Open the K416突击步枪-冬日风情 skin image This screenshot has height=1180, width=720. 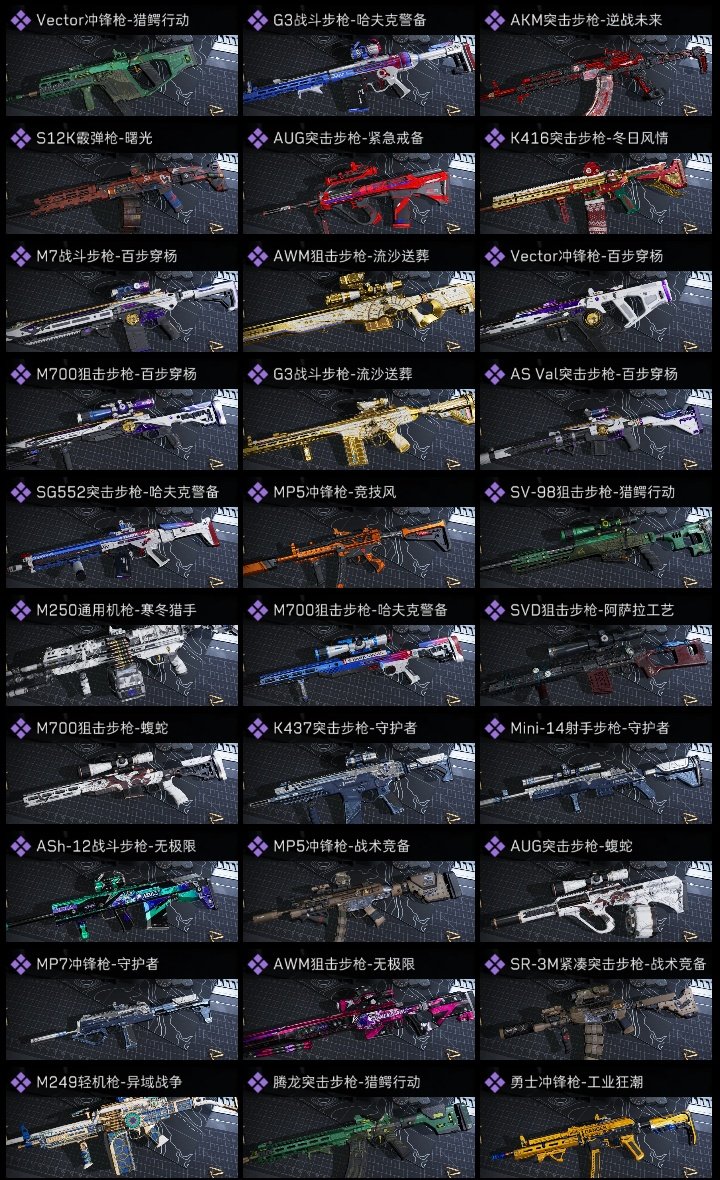pos(596,193)
